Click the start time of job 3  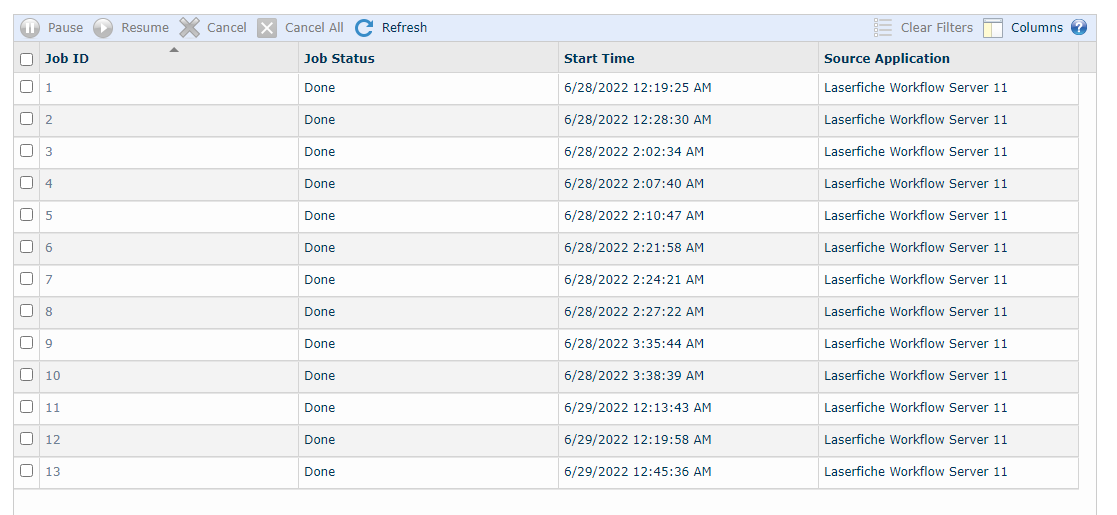[x=634, y=152]
